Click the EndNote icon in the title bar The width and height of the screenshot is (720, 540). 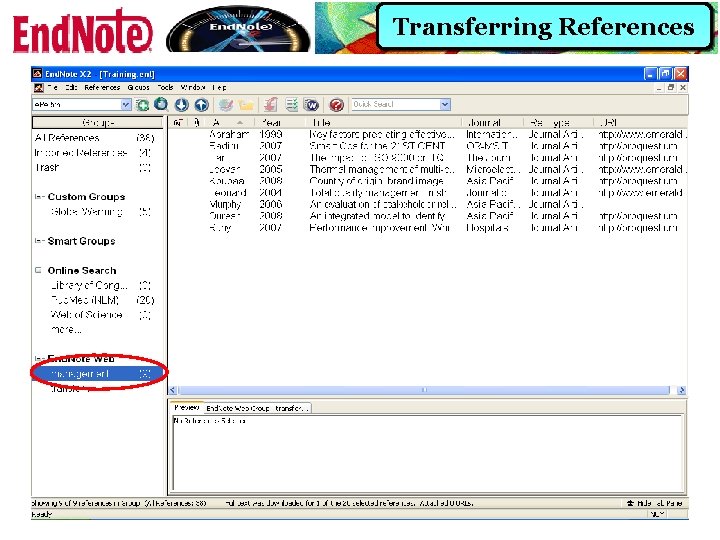37,73
